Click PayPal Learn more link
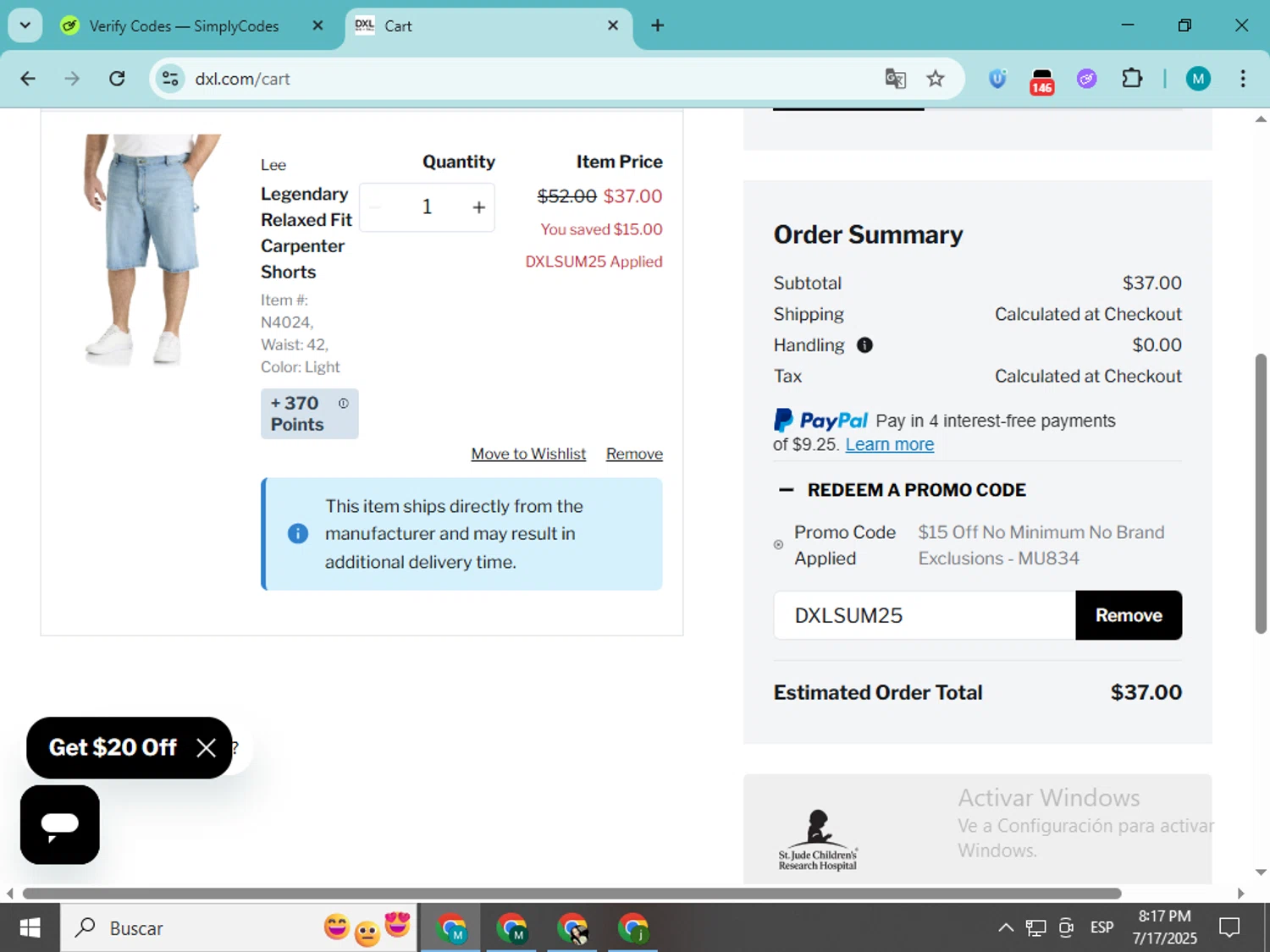The width and height of the screenshot is (1270, 952). pyautogui.click(x=889, y=445)
